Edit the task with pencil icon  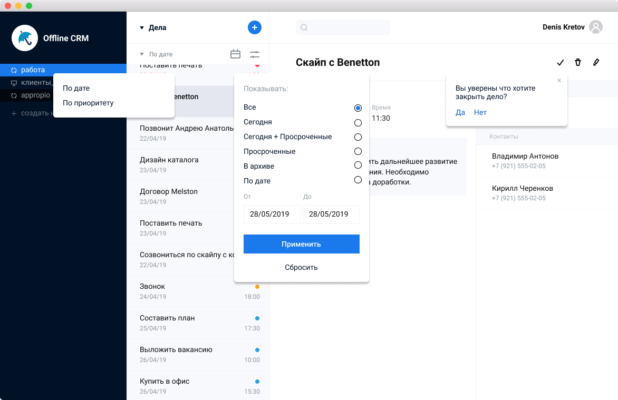click(596, 62)
